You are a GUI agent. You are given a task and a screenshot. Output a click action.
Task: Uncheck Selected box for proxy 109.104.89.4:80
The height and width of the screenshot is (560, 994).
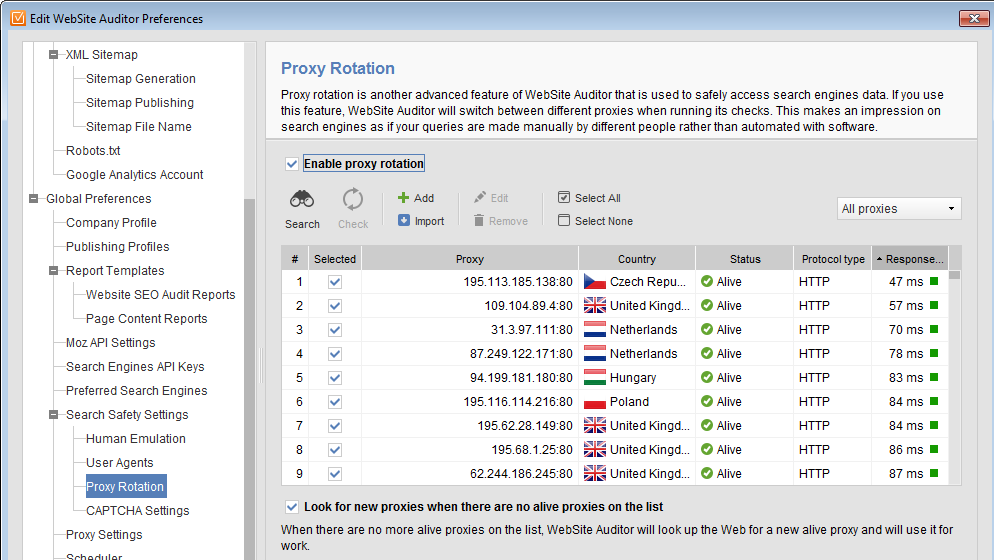[335, 306]
